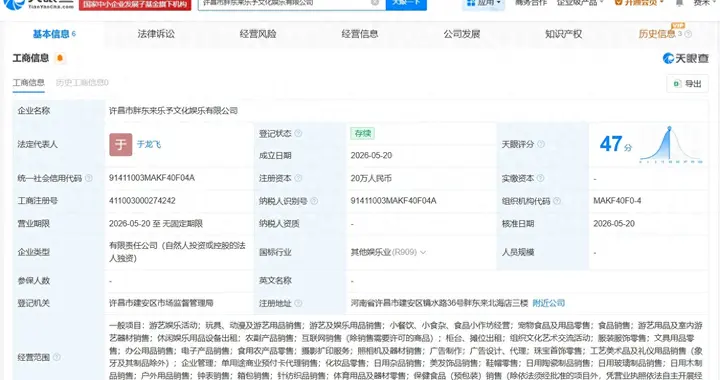Click the organization code MAKF40F0-4
720x380 pixels.
pos(618,201)
